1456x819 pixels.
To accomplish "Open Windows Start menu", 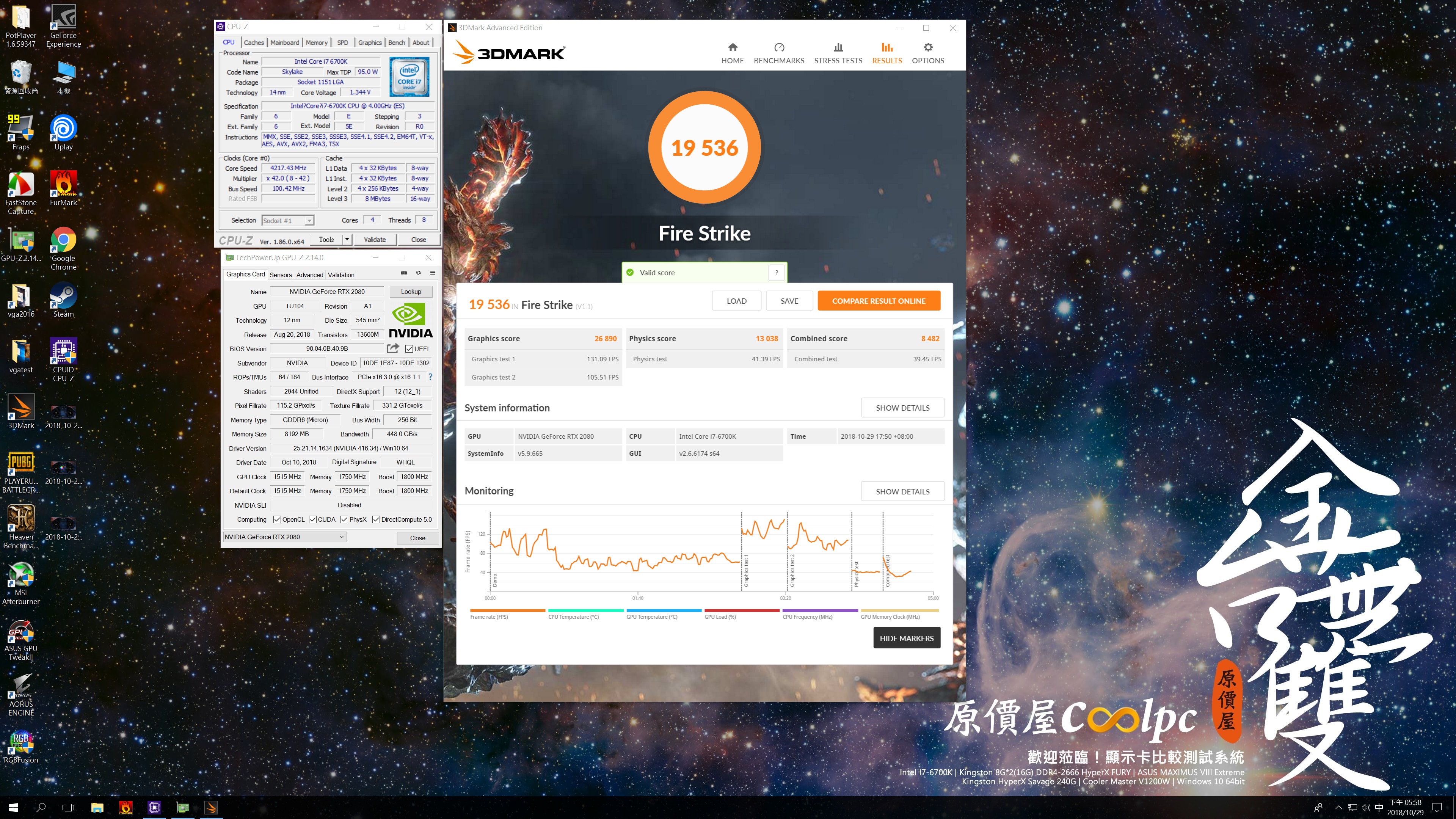I will [x=14, y=807].
